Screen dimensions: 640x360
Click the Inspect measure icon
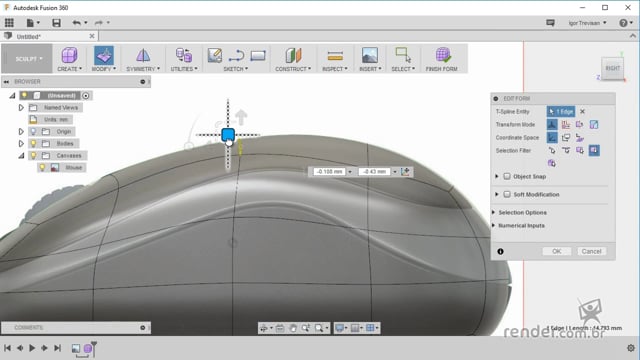[335, 56]
